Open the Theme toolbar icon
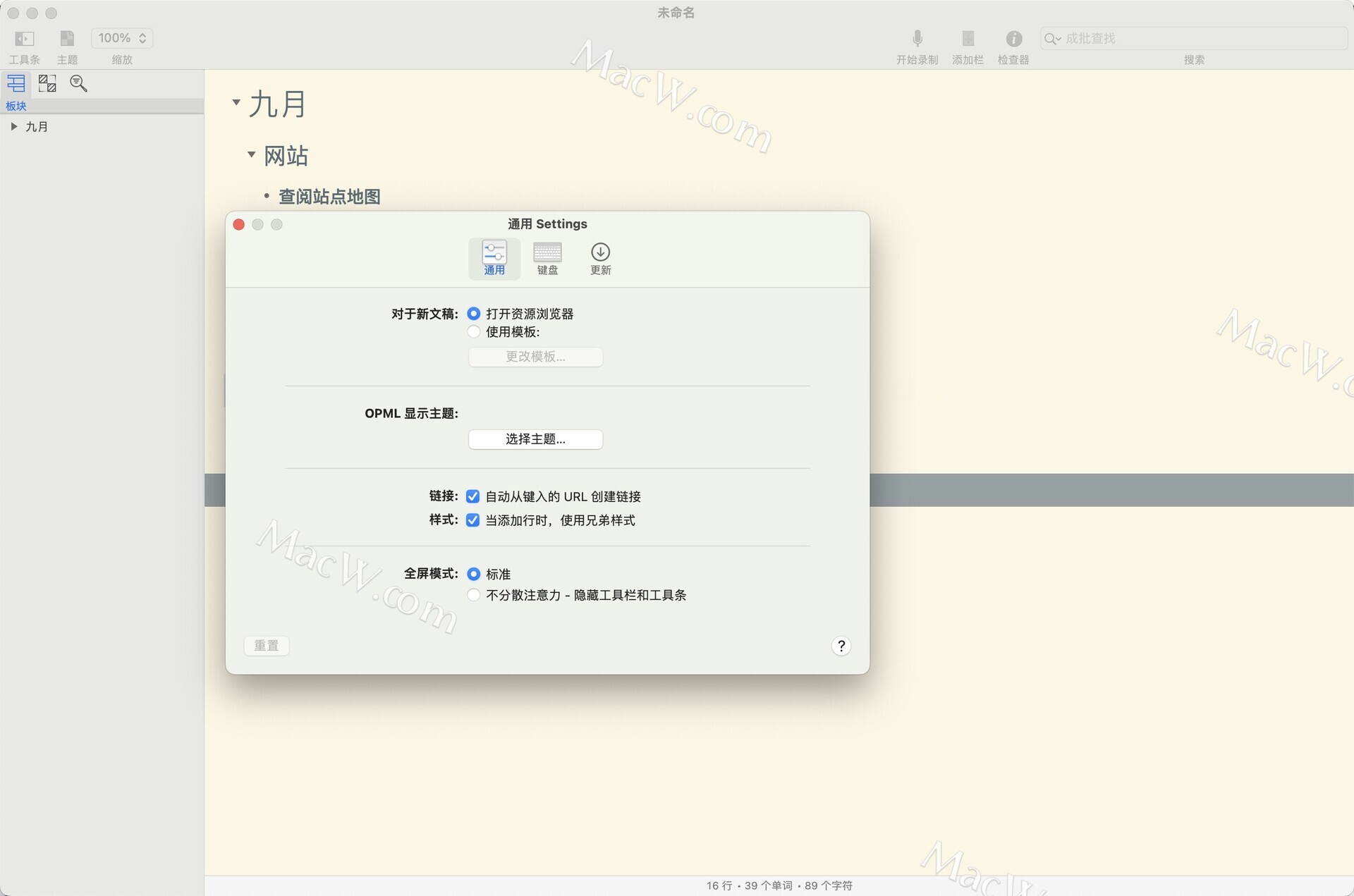Image resolution: width=1354 pixels, height=896 pixels. (x=67, y=39)
